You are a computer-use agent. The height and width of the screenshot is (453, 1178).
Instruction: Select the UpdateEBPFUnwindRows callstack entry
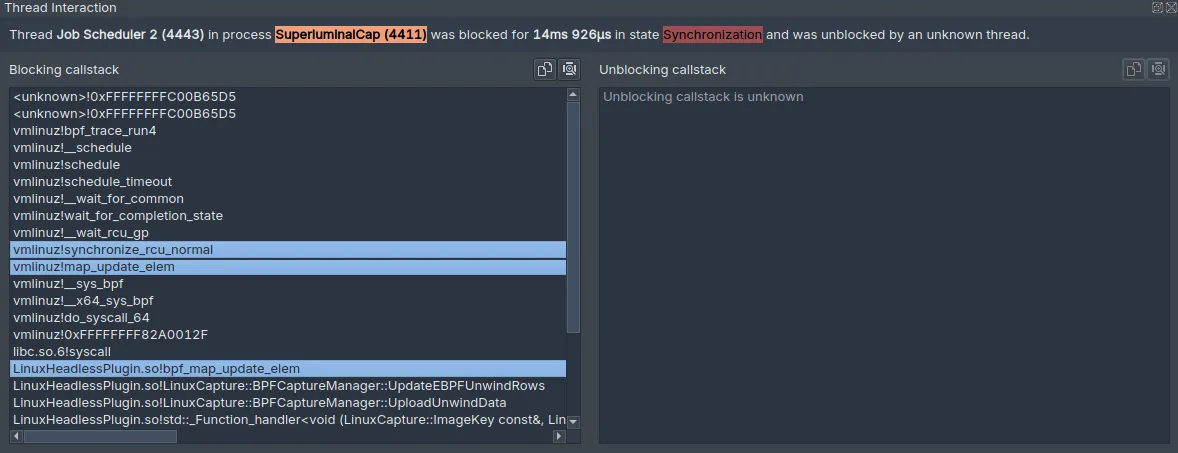[278, 386]
